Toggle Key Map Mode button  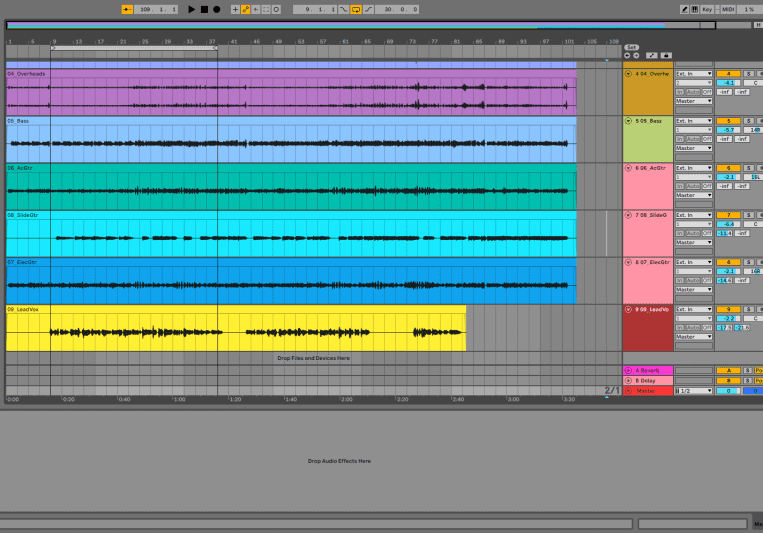707,9
